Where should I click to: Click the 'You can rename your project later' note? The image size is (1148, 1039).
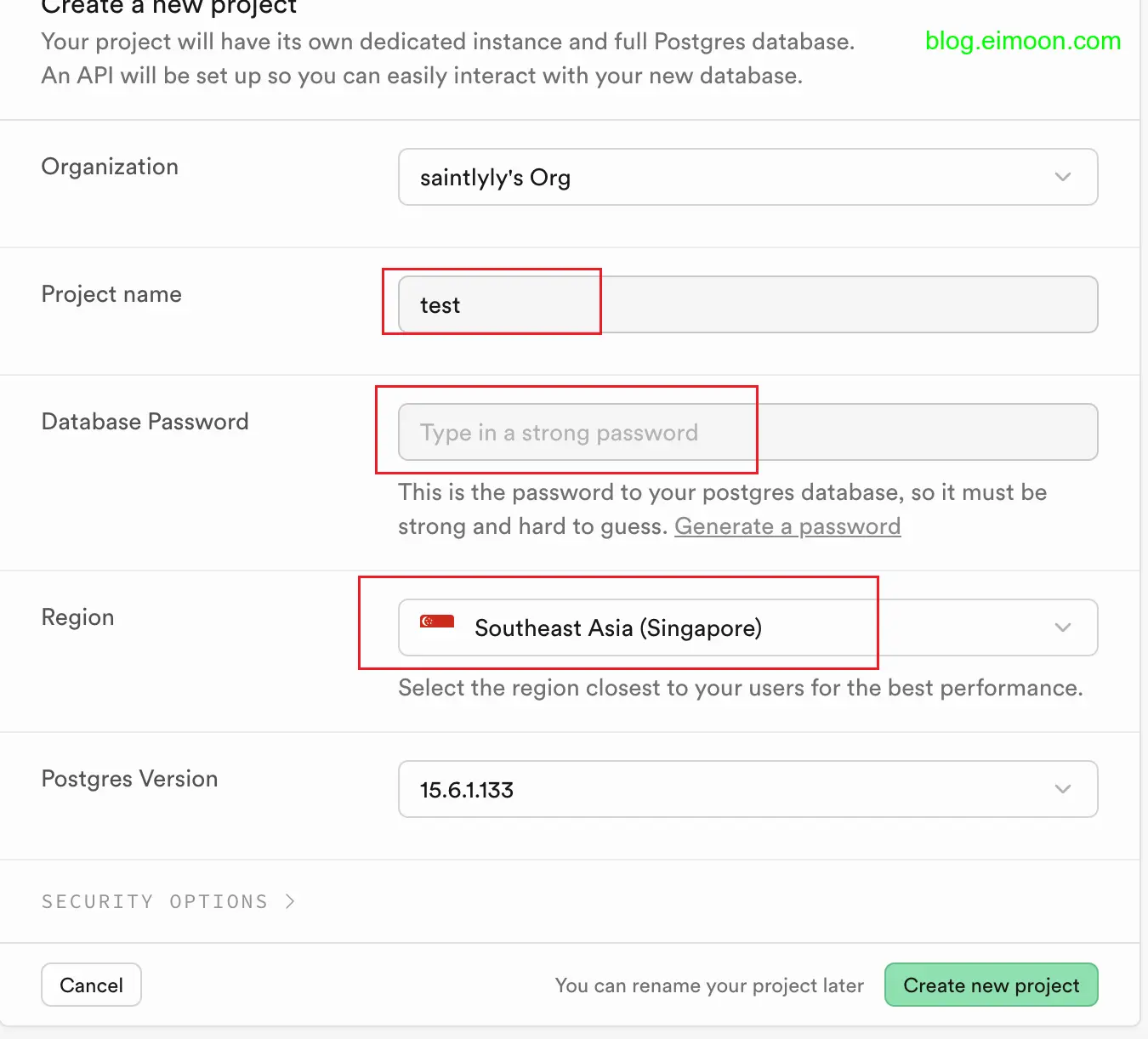point(708,985)
